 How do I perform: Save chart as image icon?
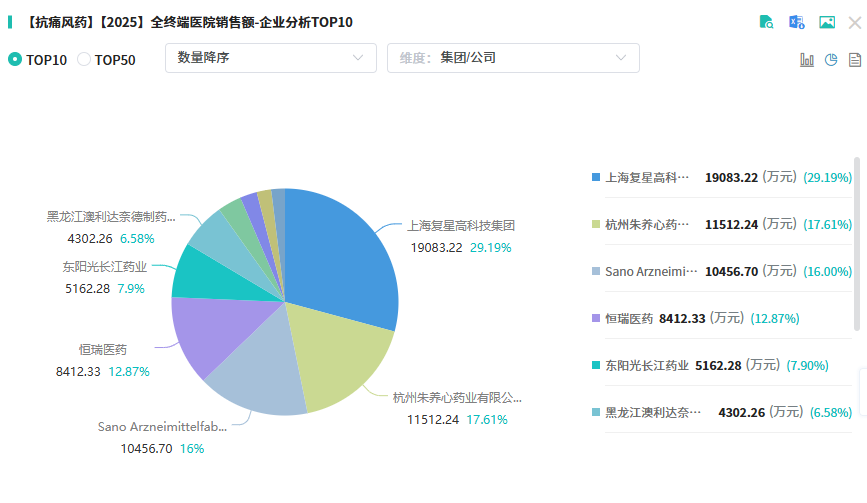point(827,22)
